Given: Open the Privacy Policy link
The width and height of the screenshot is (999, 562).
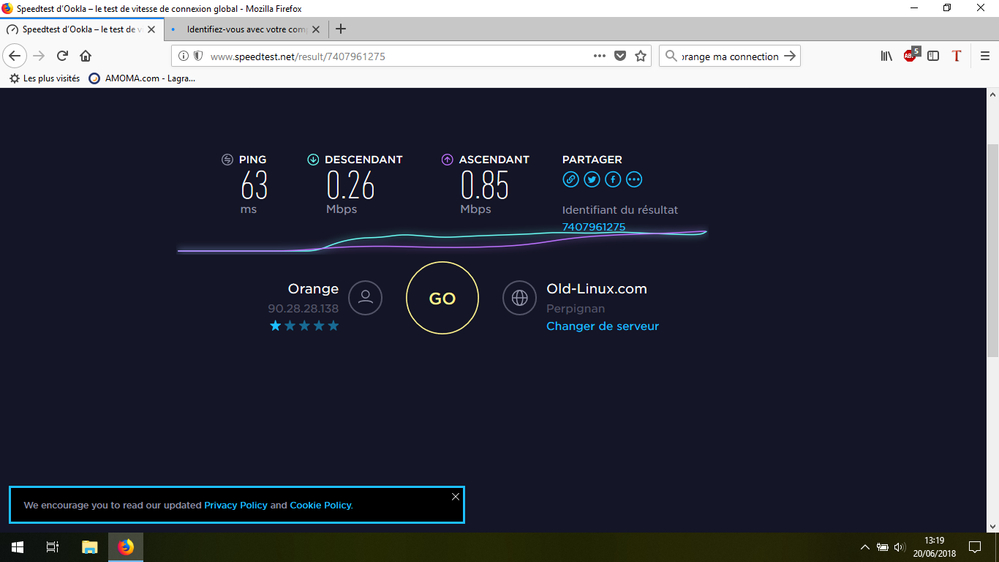Looking at the screenshot, I should pyautogui.click(x=236, y=505).
